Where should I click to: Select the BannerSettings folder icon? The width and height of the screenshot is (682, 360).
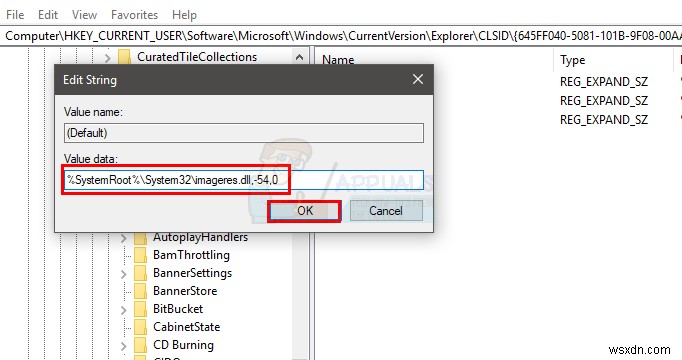(x=140, y=273)
